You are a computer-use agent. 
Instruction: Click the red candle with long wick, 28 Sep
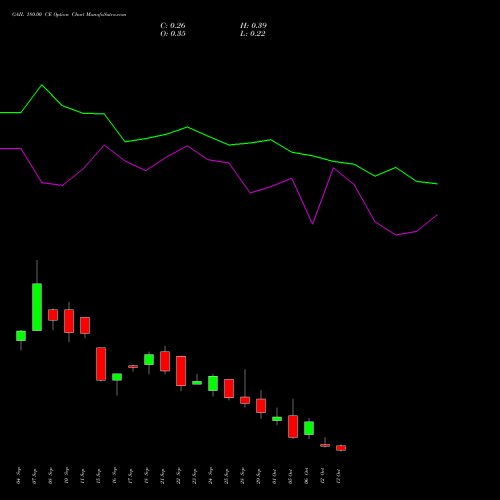(x=245, y=400)
